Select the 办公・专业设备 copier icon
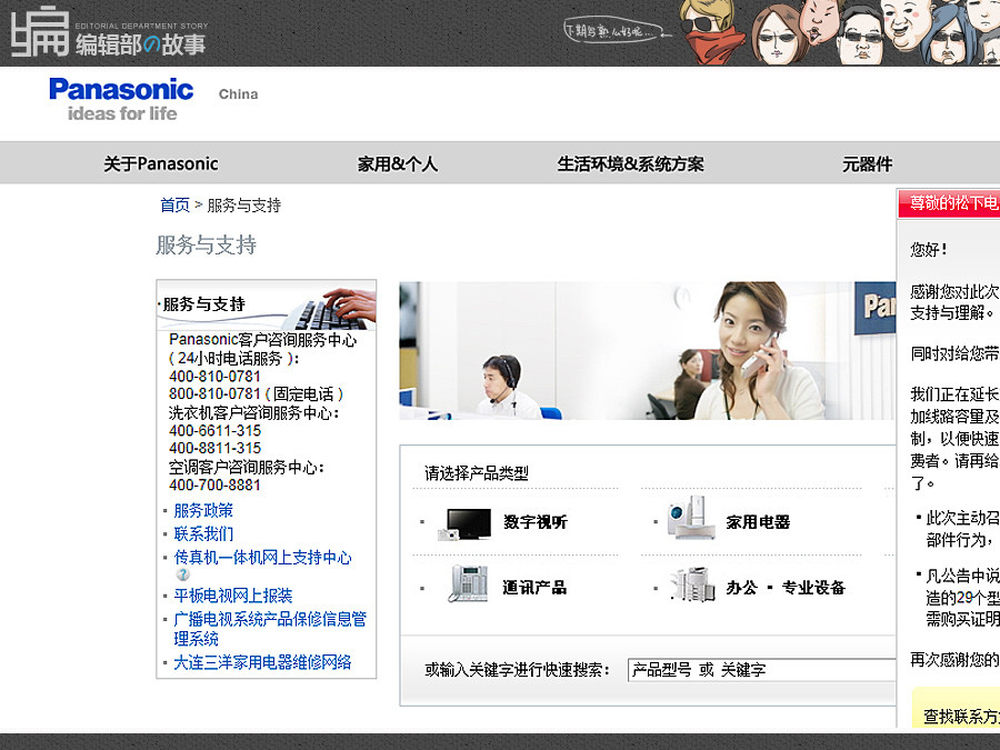This screenshot has height=750, width=1000. (691, 584)
